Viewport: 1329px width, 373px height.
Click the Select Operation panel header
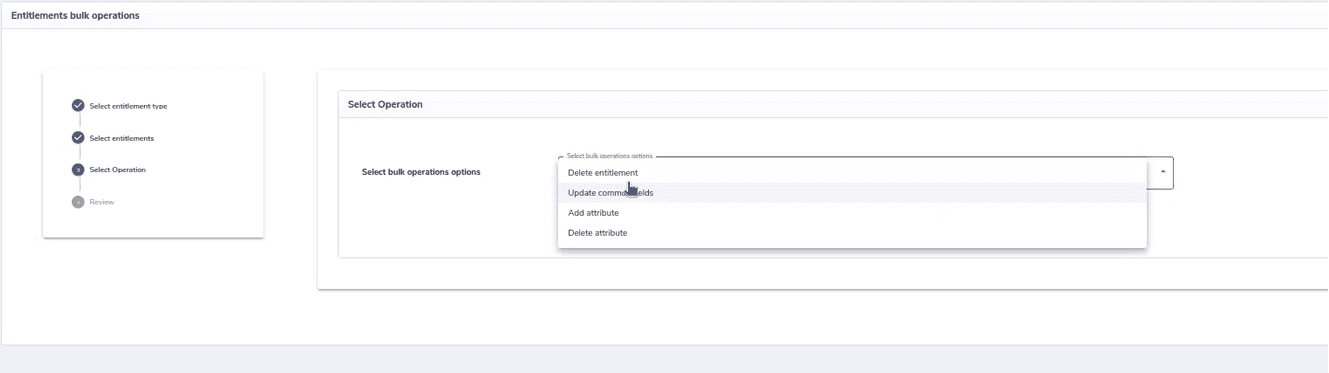click(385, 104)
